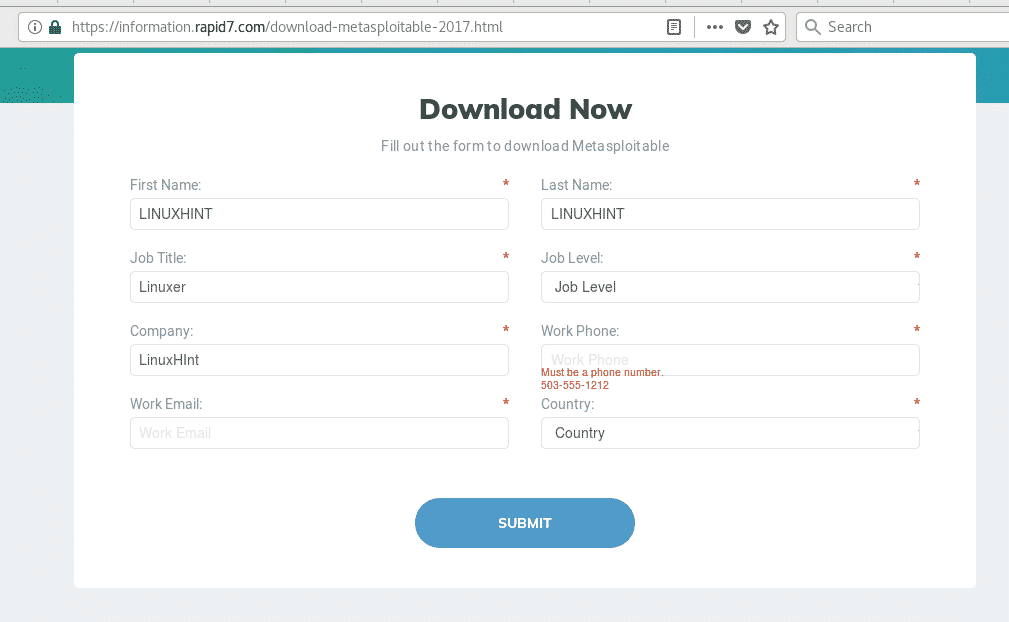Image resolution: width=1009 pixels, height=622 pixels.
Task: Edit the Last Name field
Action: tap(730, 214)
